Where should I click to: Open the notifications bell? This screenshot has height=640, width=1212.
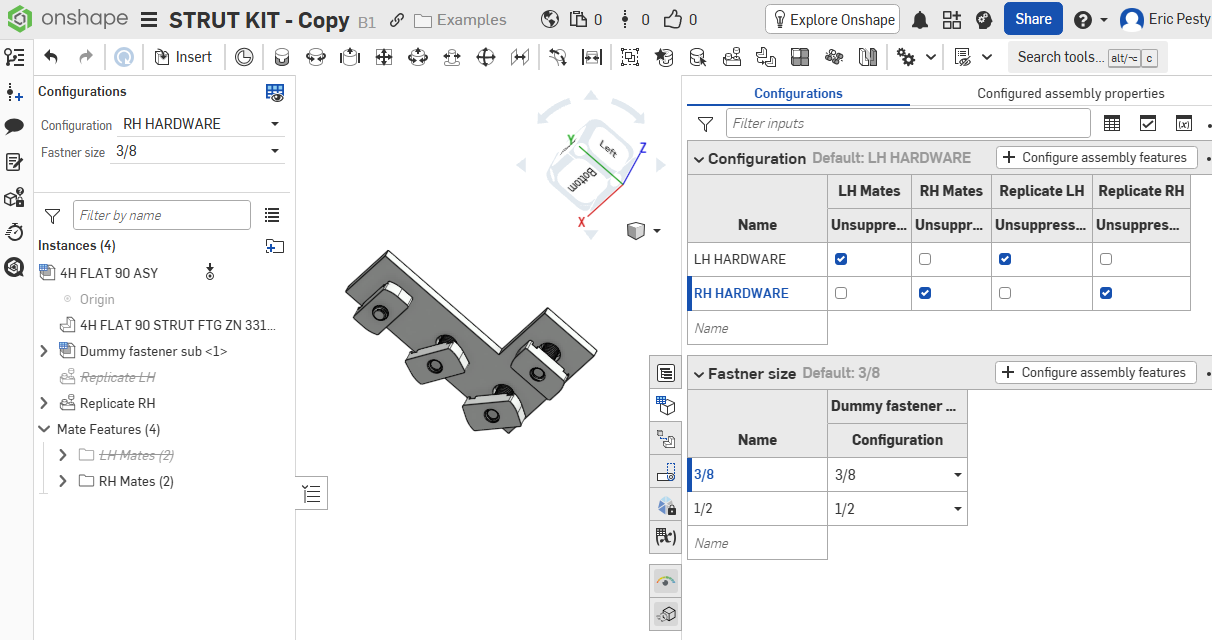coord(919,20)
